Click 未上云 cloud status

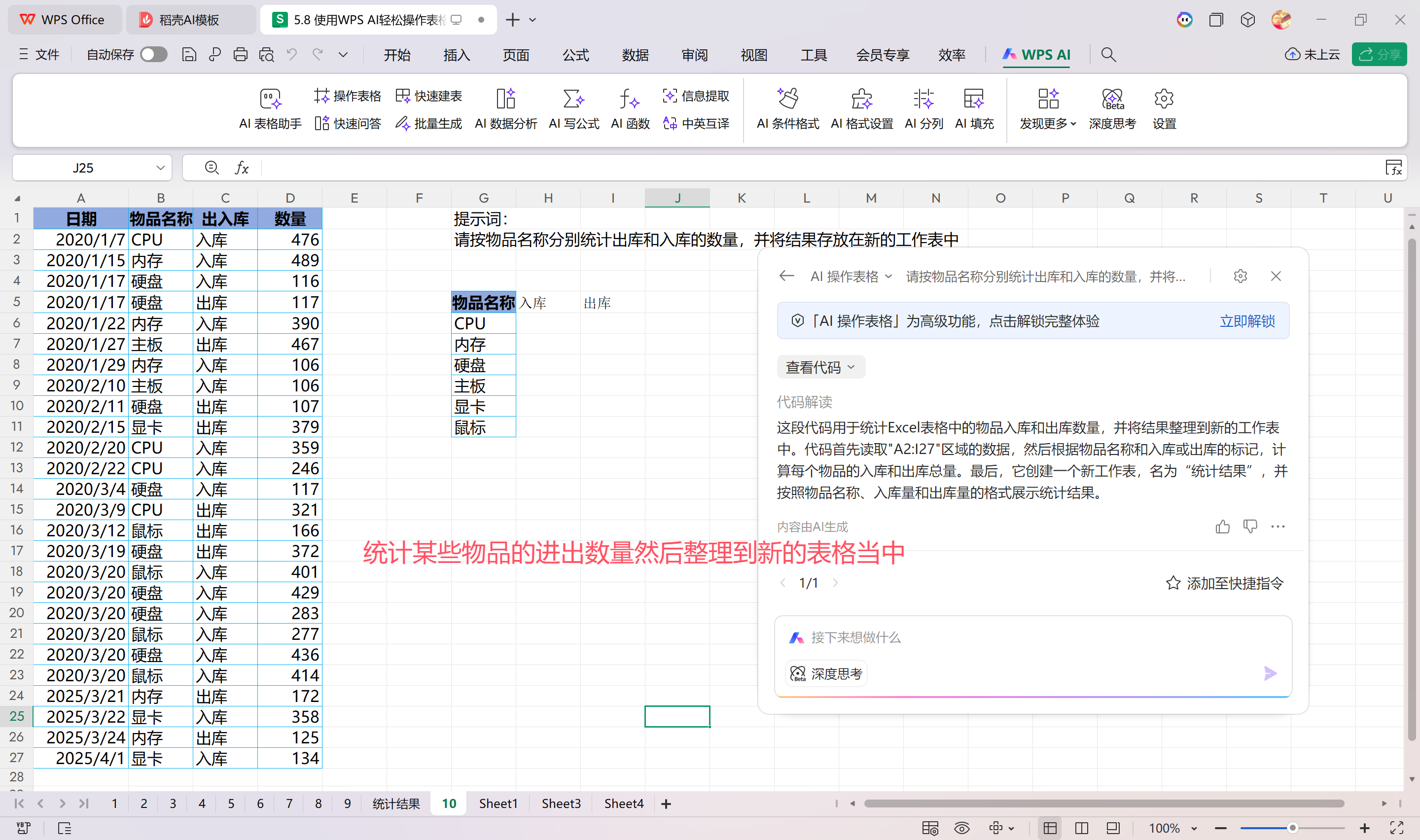(1312, 54)
